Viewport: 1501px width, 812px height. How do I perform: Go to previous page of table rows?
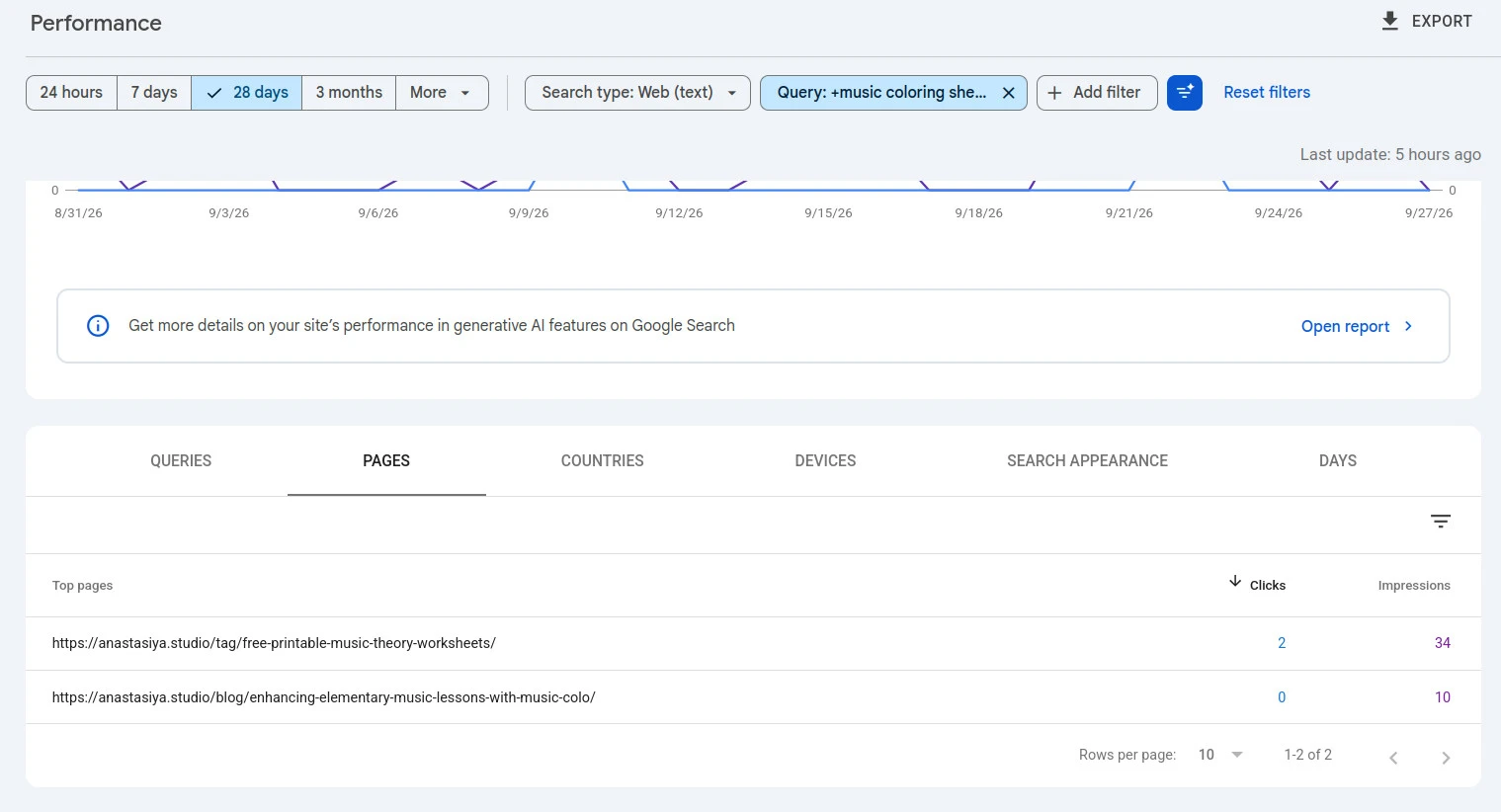pos(1393,758)
